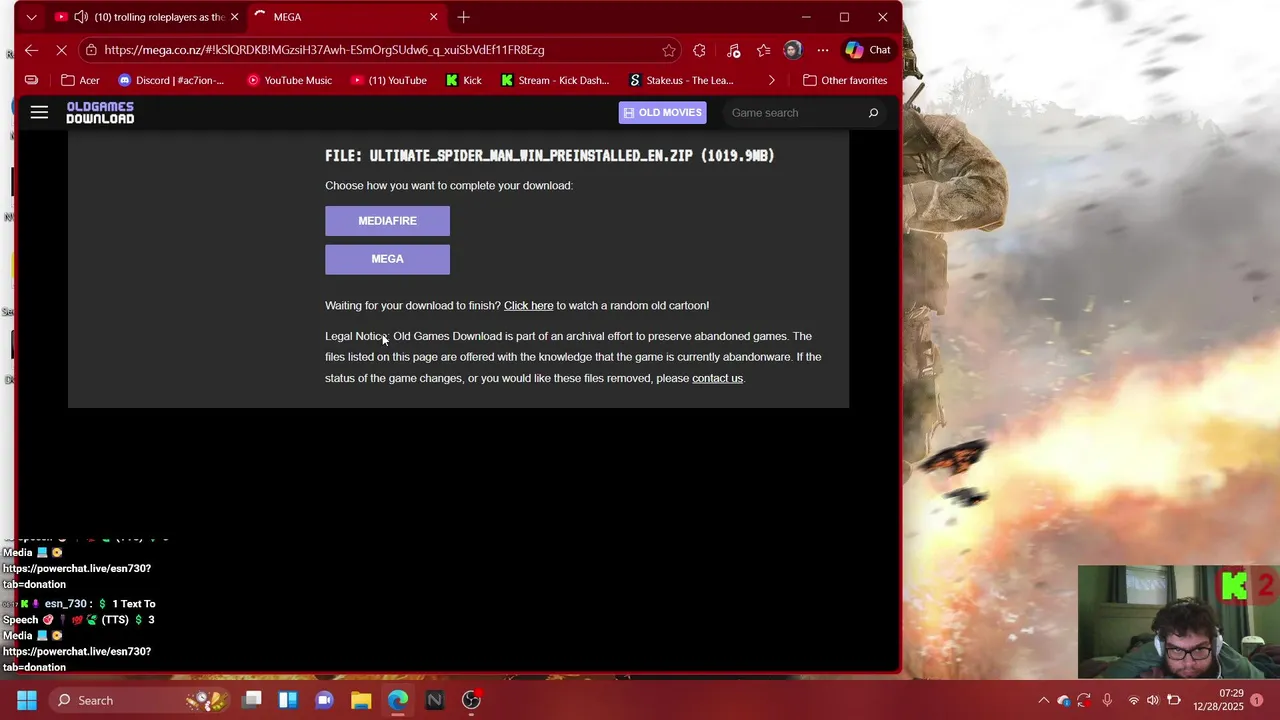Open Task View on the taskbar
Image resolution: width=1280 pixels, height=720 pixels.
252,700
